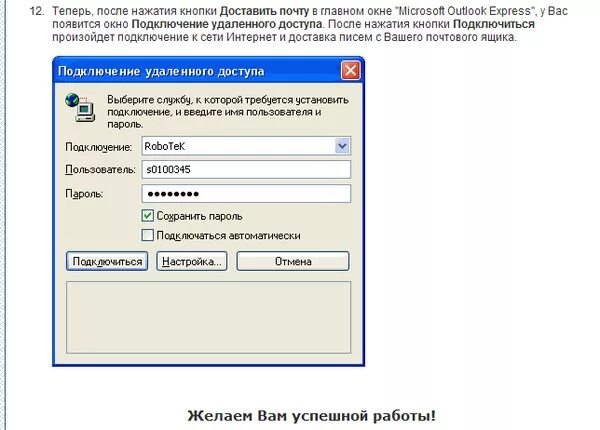Focus the Пользователь field with s0100345
The image size is (600, 430).
pyautogui.click(x=246, y=169)
